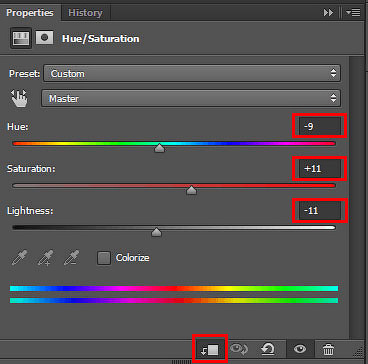The width and height of the screenshot is (368, 364).
Task: Click the Saturation slider handle
Action: pos(191,190)
